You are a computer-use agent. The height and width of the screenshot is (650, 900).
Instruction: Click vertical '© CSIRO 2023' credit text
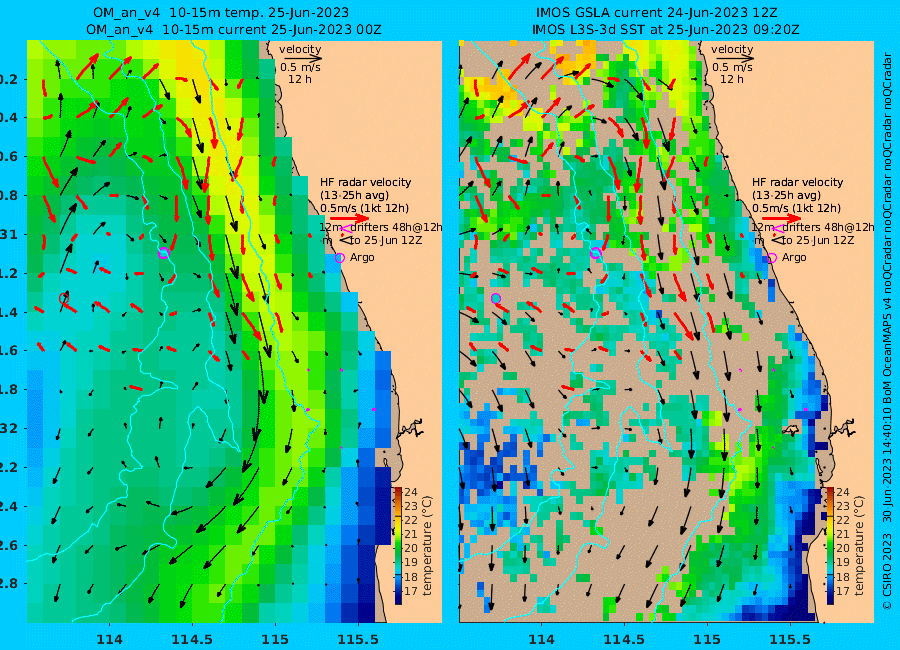click(887, 572)
